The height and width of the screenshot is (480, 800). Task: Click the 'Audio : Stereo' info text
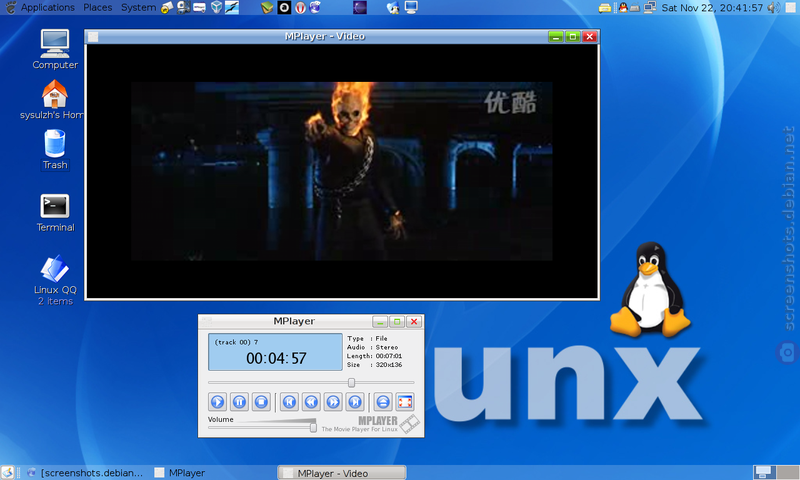(x=372, y=347)
